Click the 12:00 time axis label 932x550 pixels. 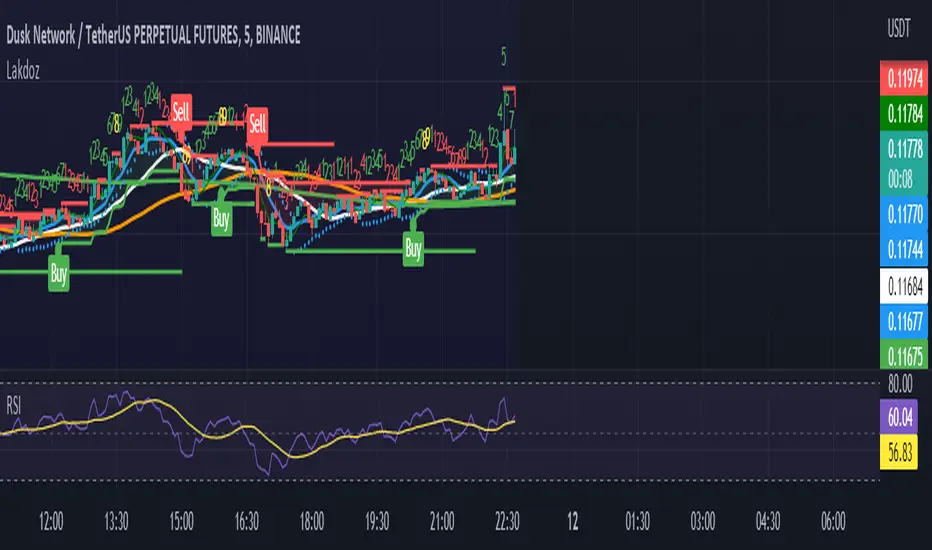click(x=51, y=521)
